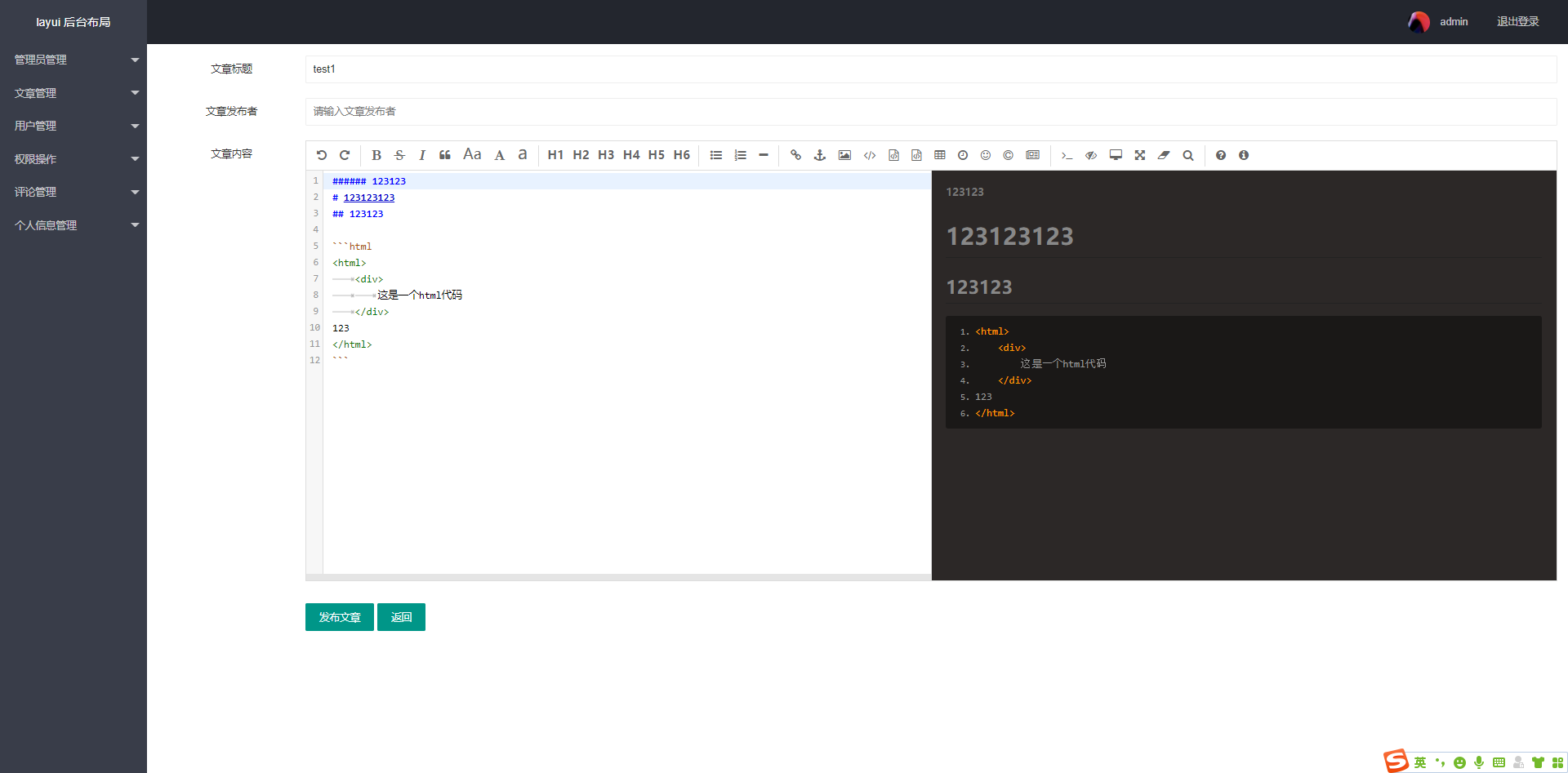Image resolution: width=1568 pixels, height=773 pixels.
Task: Click the horizontal scrollbar below the editor
Action: pos(618,577)
